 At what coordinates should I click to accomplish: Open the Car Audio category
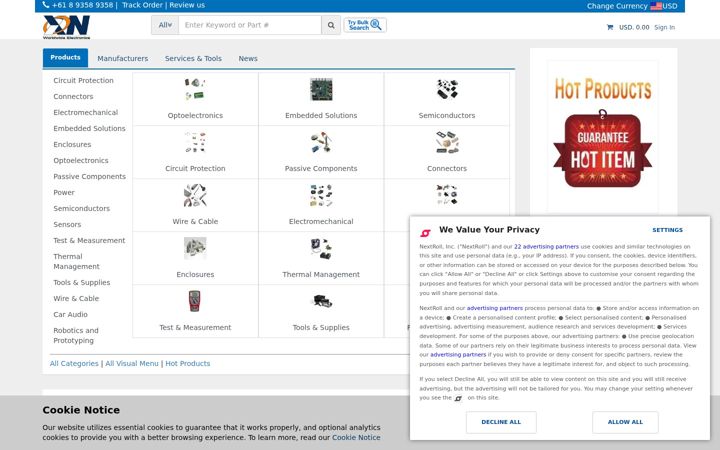click(x=70, y=315)
